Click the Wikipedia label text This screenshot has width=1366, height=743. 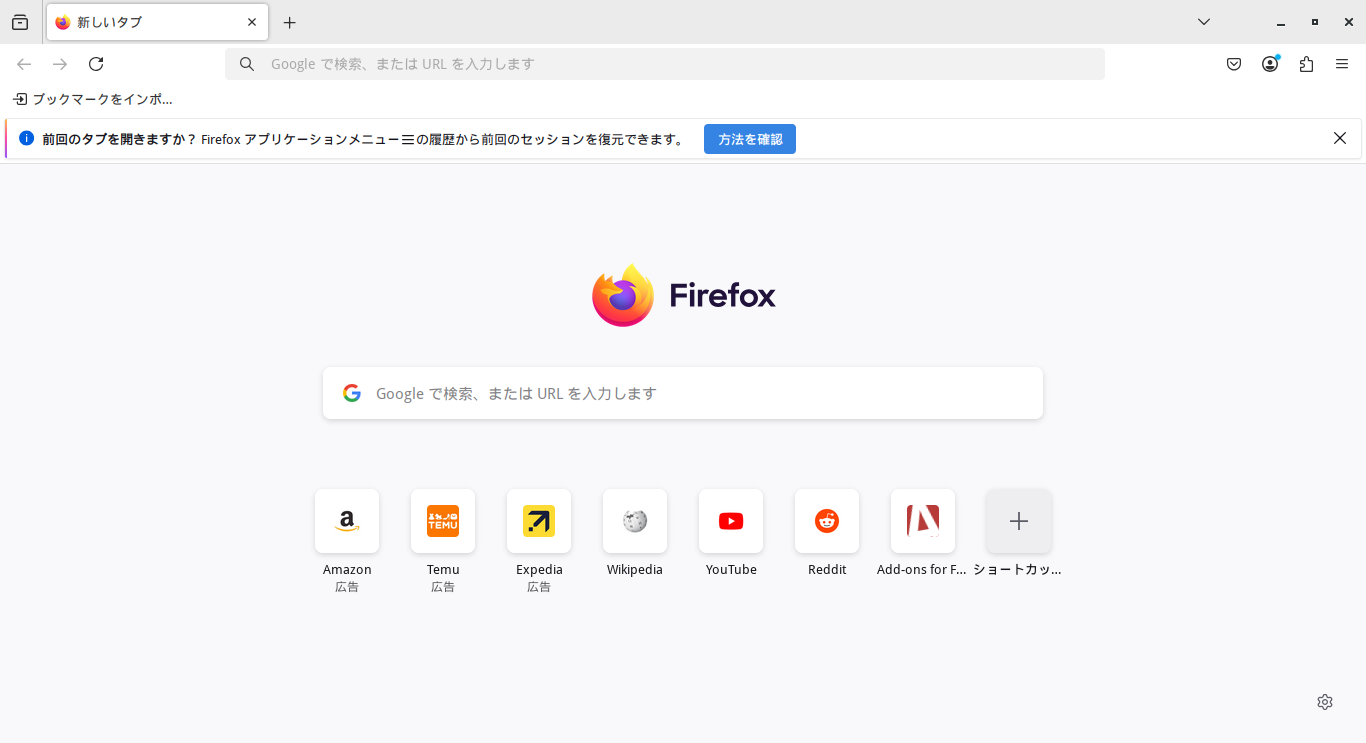tap(635, 570)
